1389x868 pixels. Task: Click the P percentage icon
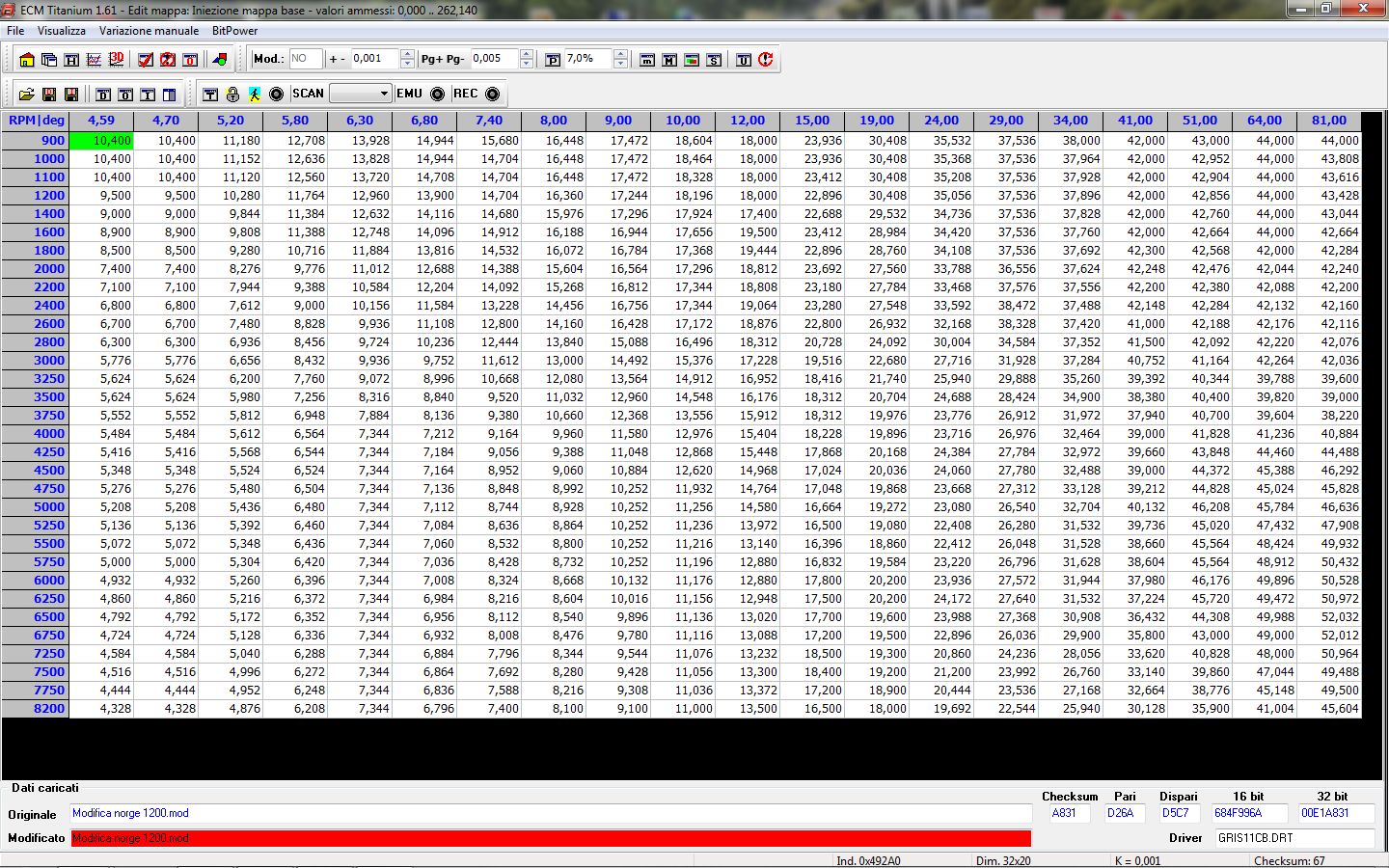pos(553,60)
